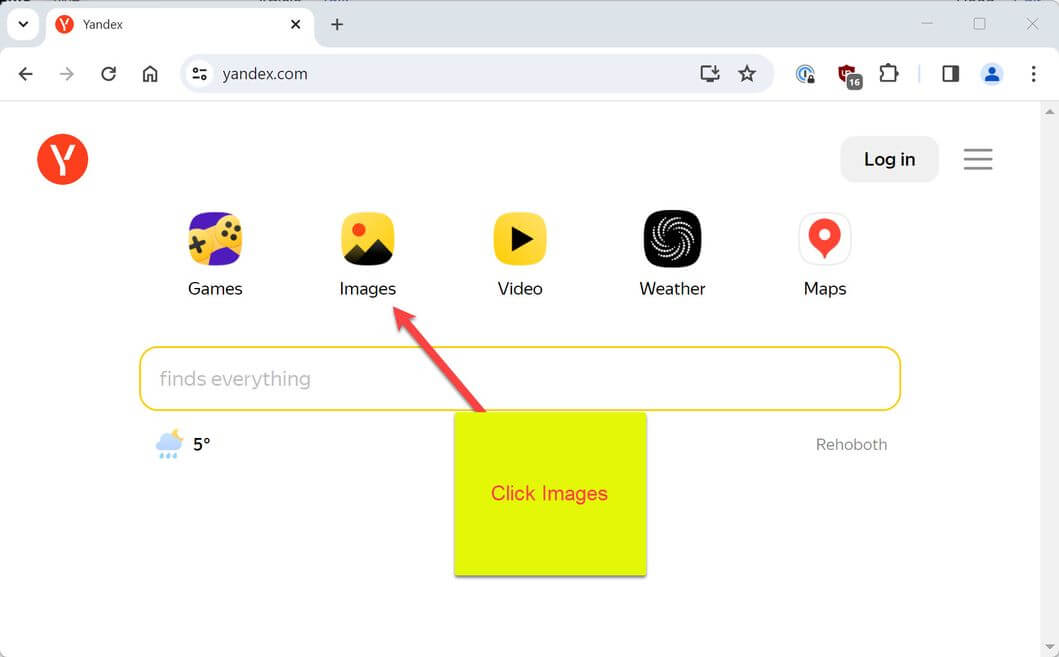The height and width of the screenshot is (657, 1059).
Task: Open the Yandex Images icon
Action: 367,238
